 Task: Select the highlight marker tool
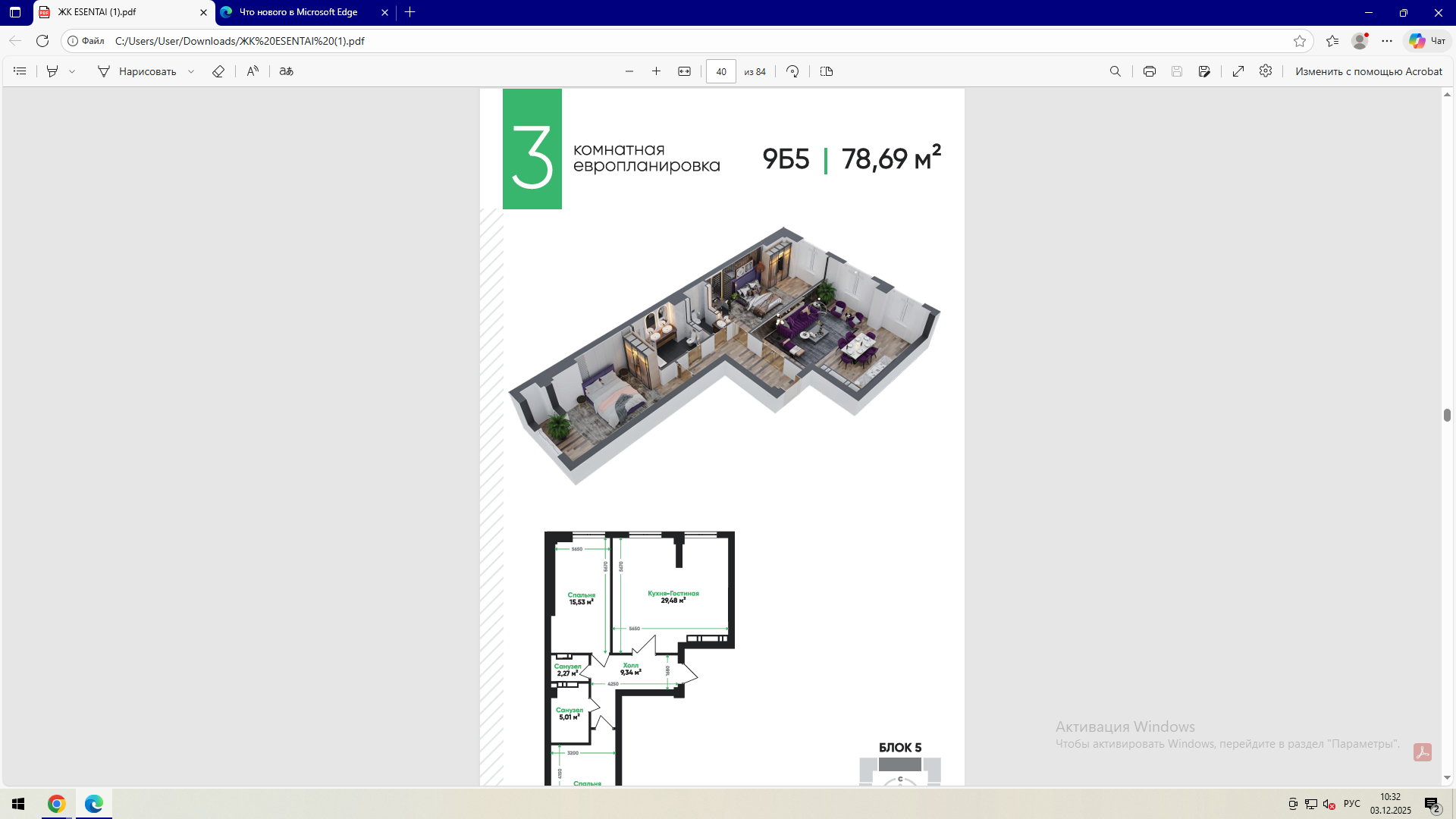(52, 71)
